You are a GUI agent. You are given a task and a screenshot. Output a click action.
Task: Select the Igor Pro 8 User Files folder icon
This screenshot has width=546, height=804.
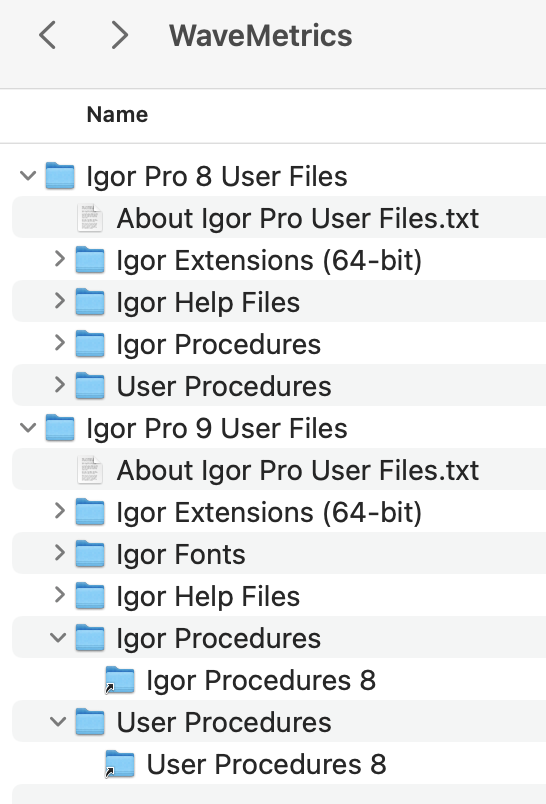(x=60, y=176)
